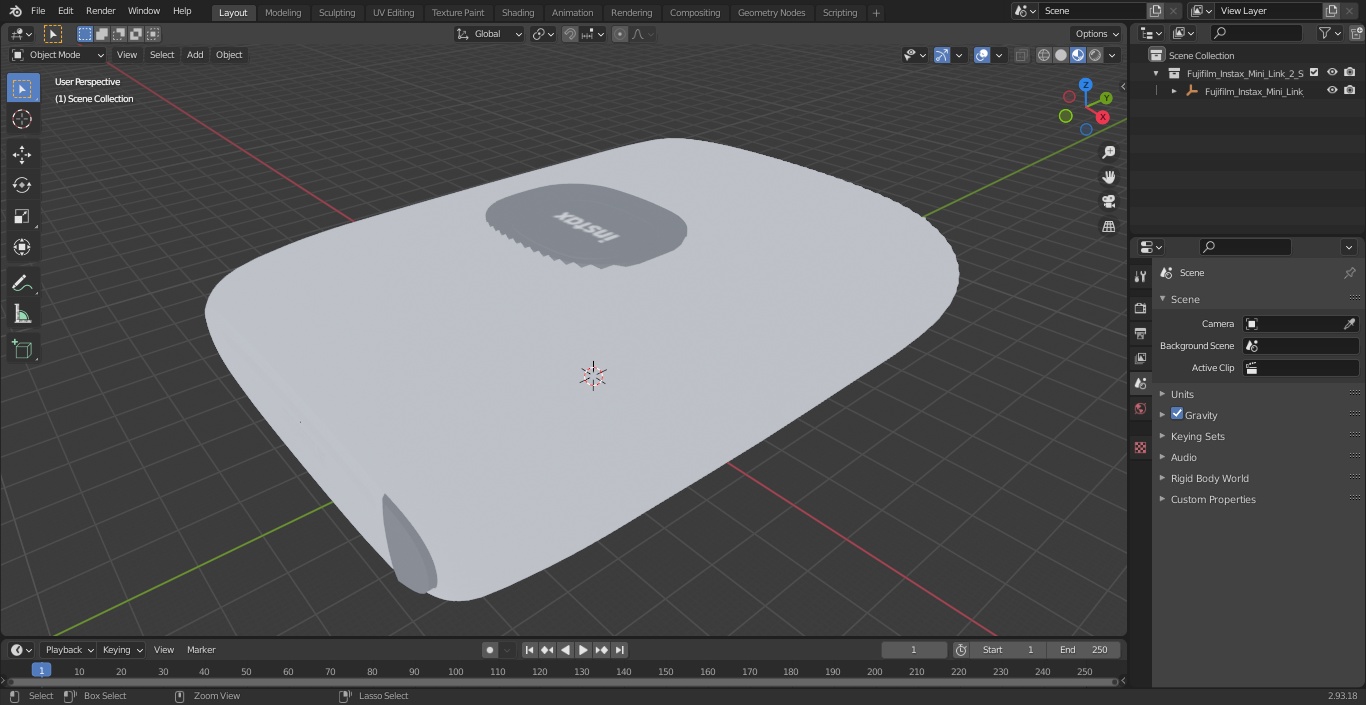Select solid viewport shading
The image size is (1366, 705).
point(1060,55)
